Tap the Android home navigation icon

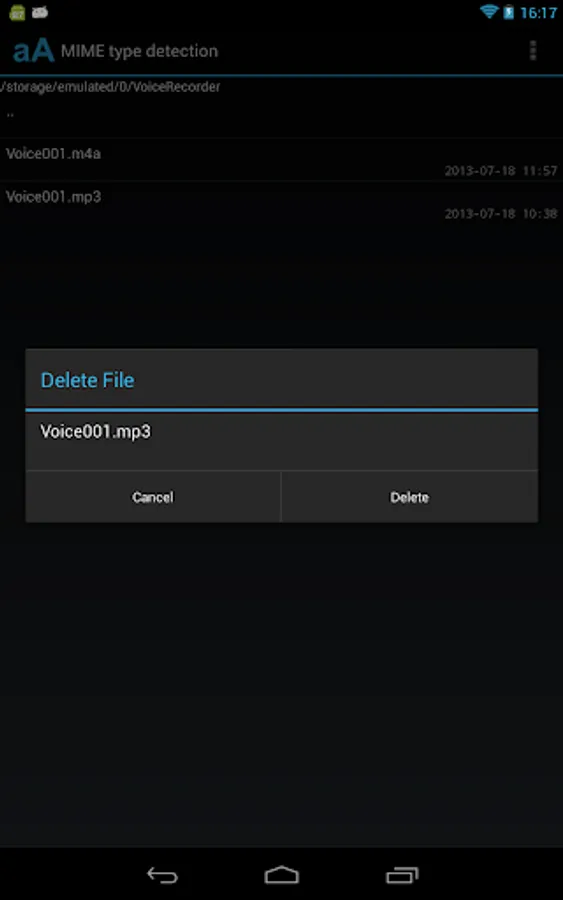click(x=281, y=875)
